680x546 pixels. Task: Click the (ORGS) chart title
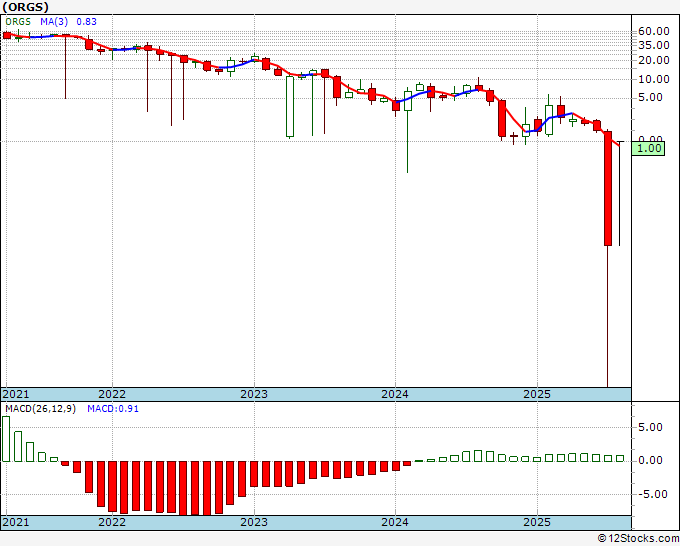tap(26, 7)
